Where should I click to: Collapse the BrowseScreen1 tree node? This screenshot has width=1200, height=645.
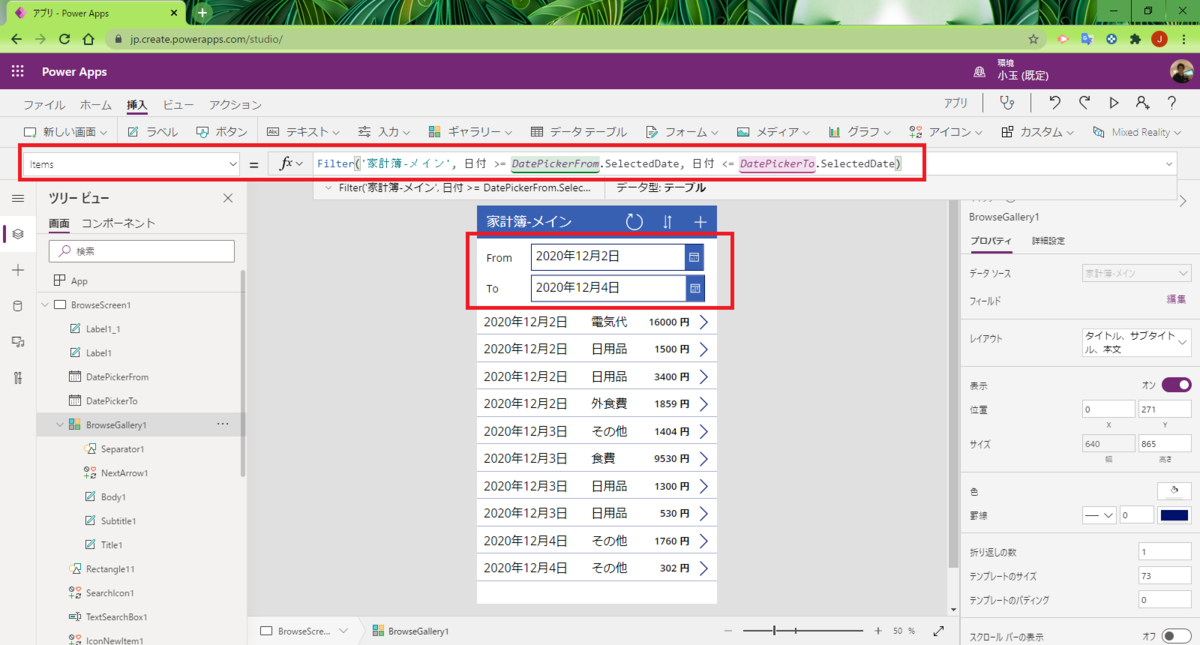[x=45, y=305]
